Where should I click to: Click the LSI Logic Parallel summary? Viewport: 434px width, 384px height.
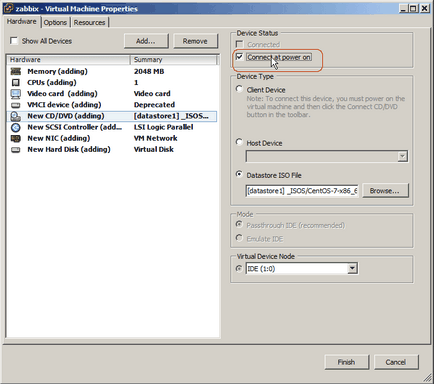coord(164,127)
